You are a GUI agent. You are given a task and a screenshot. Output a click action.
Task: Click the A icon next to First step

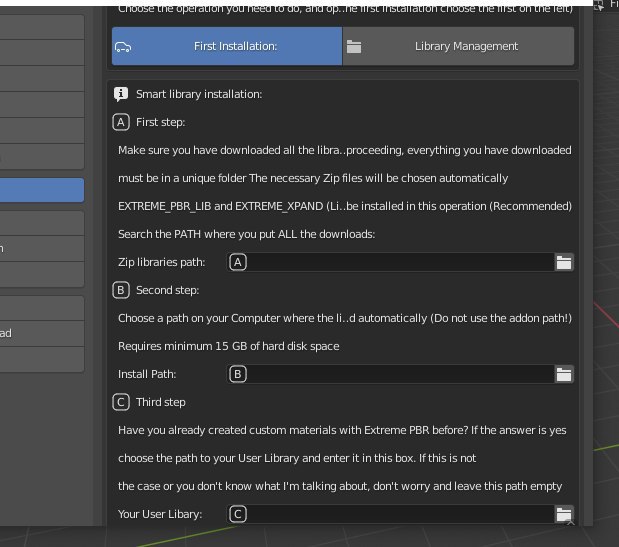tap(121, 122)
